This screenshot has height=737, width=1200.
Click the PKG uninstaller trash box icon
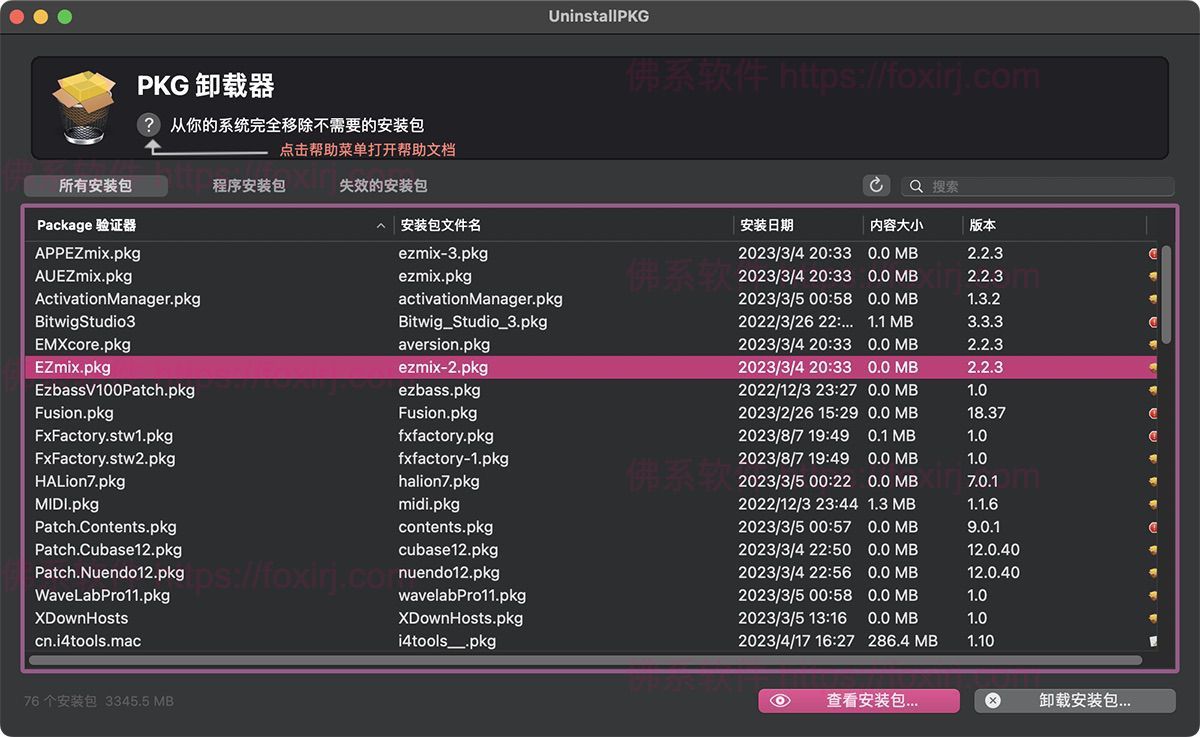point(84,108)
